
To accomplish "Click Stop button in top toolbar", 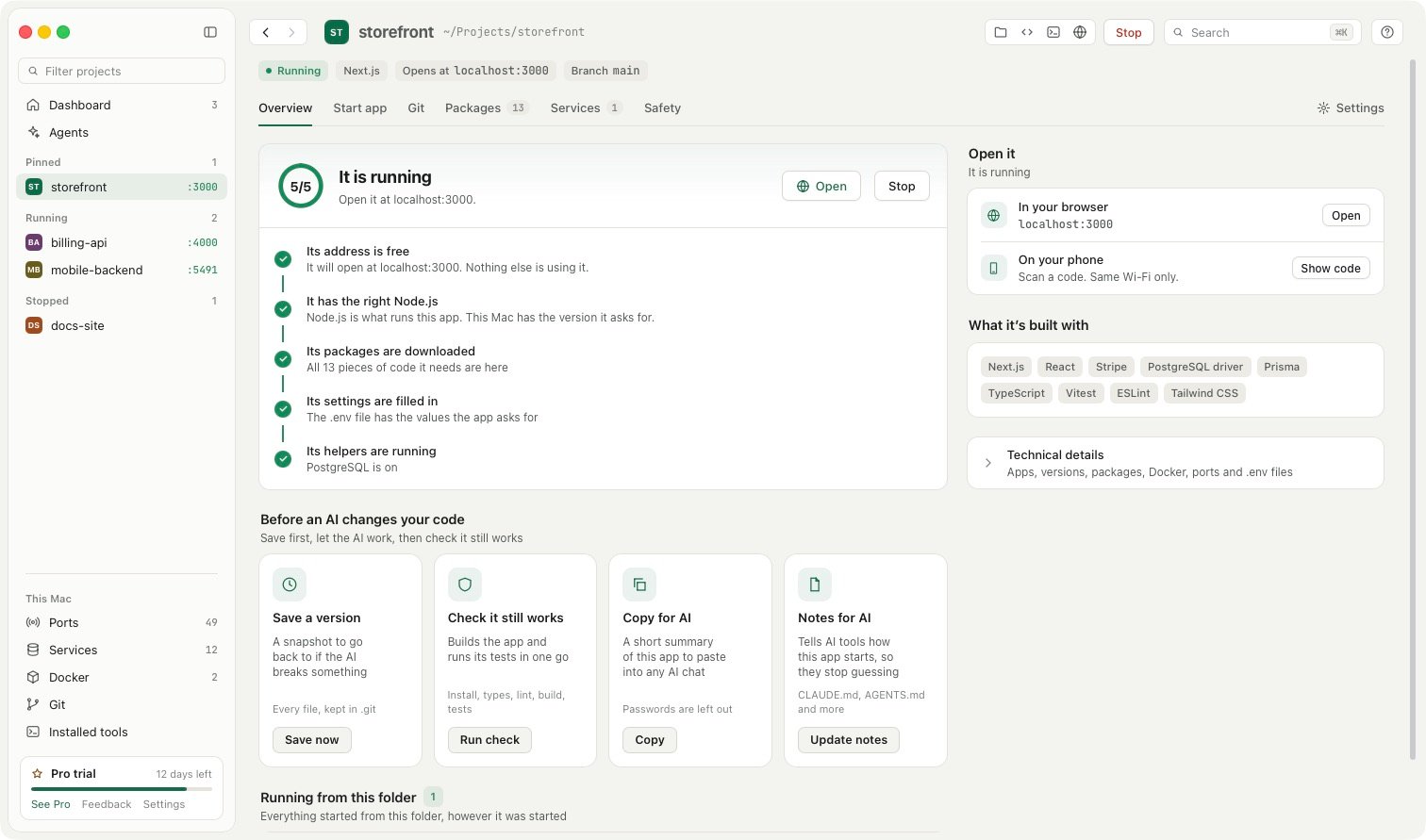I will tap(1129, 32).
